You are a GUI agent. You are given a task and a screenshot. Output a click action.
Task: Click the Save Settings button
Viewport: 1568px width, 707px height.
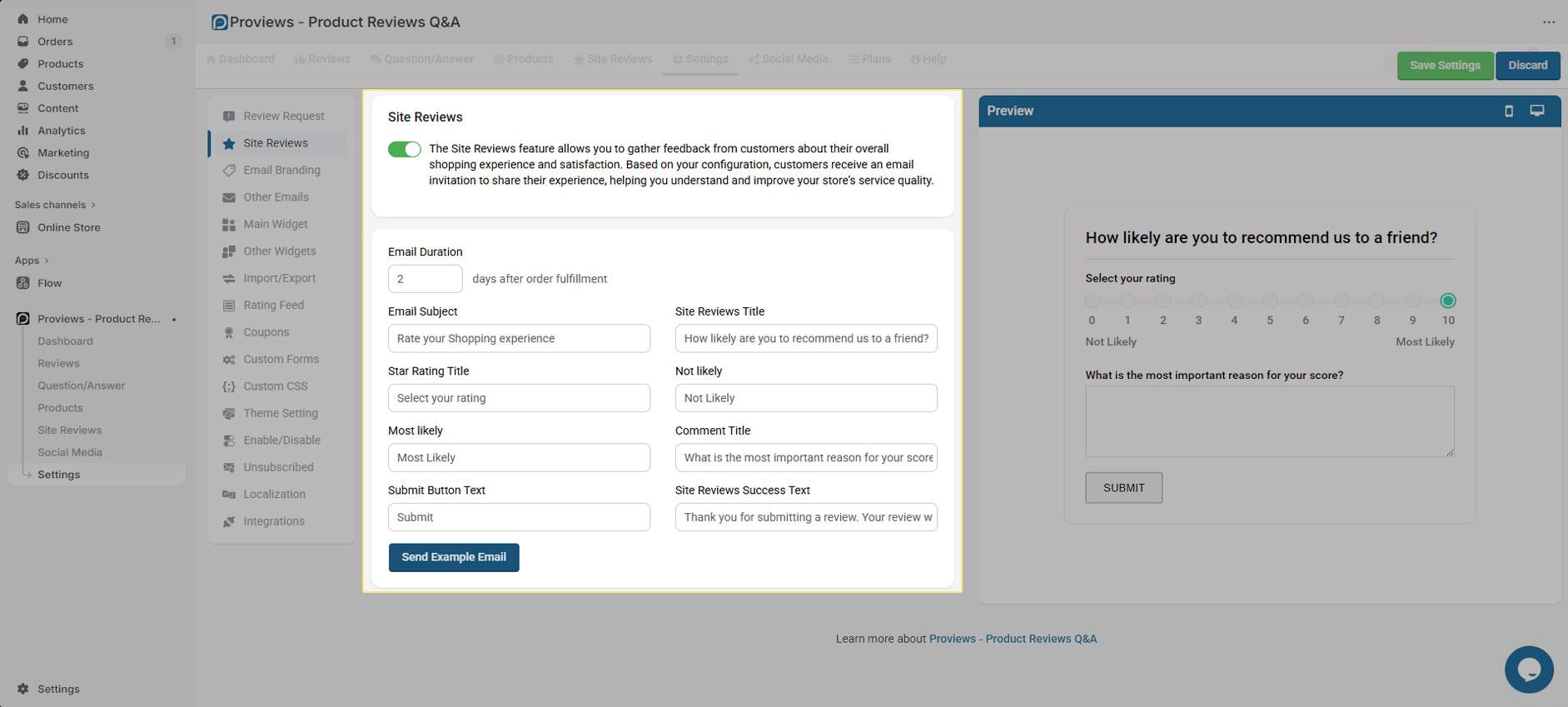click(1445, 66)
